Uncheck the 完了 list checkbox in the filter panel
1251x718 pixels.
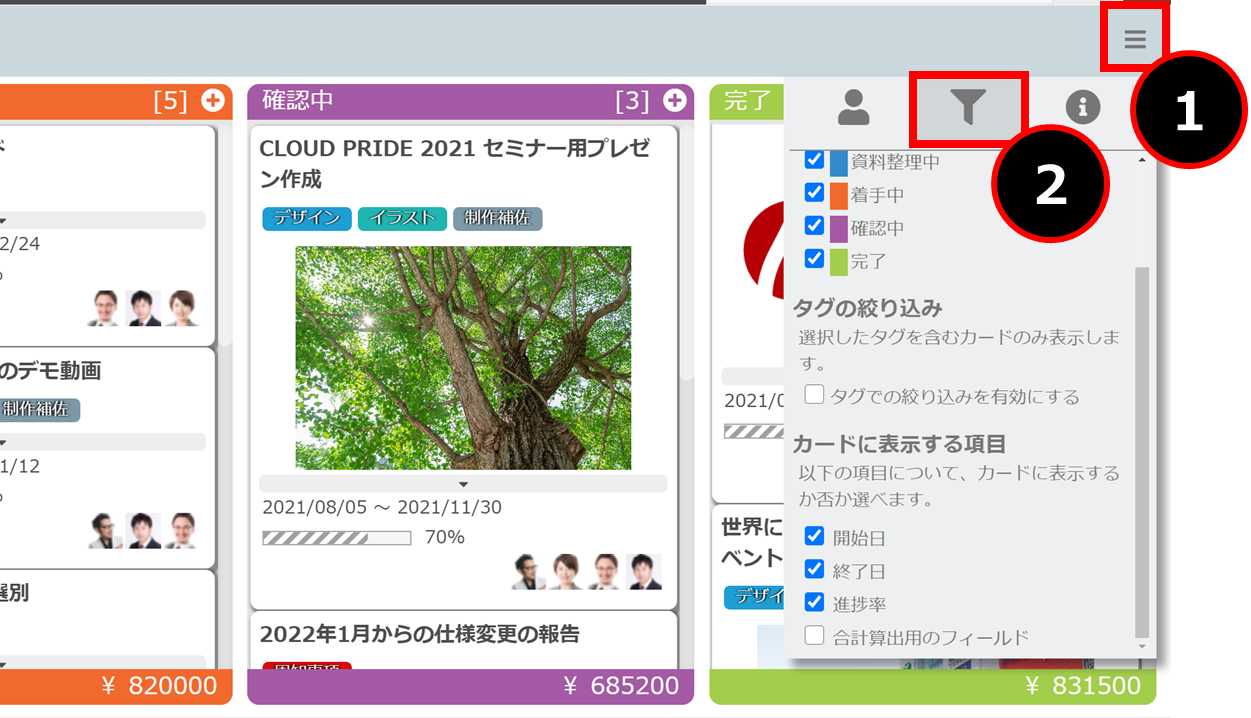814,259
